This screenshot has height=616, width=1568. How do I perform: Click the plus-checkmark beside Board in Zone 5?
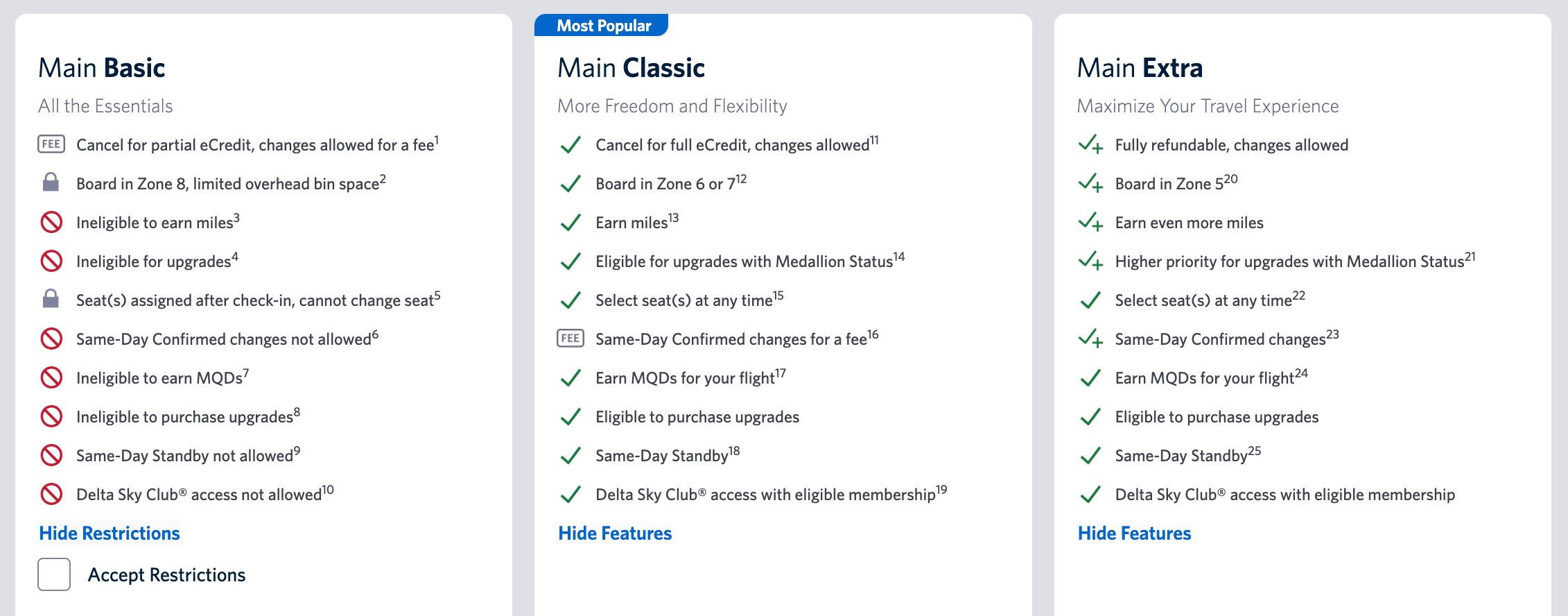[x=1091, y=183]
